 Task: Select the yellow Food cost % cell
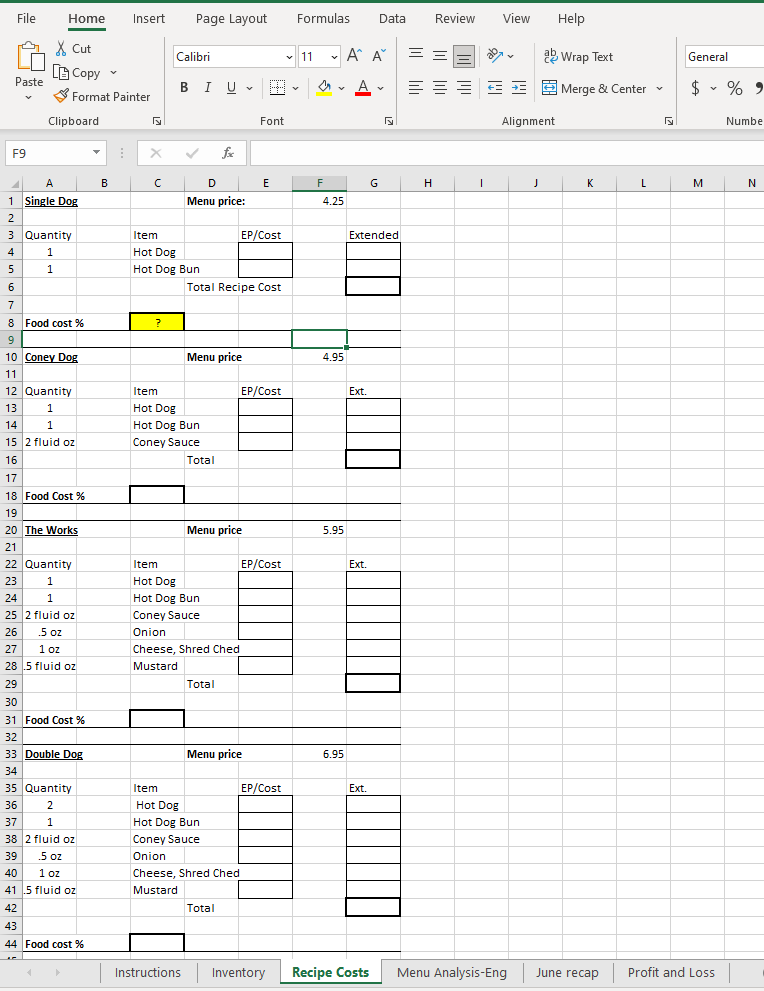coord(157,322)
